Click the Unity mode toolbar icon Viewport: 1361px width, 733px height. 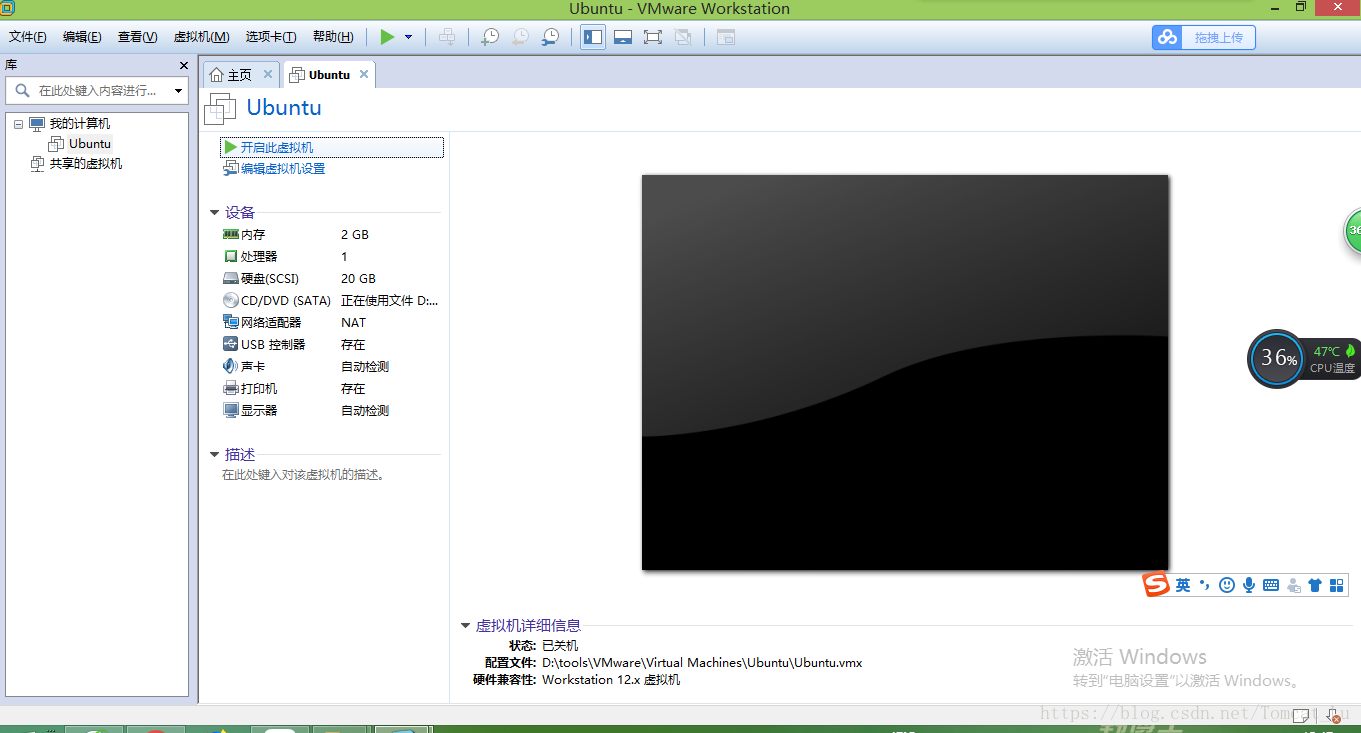[683, 37]
